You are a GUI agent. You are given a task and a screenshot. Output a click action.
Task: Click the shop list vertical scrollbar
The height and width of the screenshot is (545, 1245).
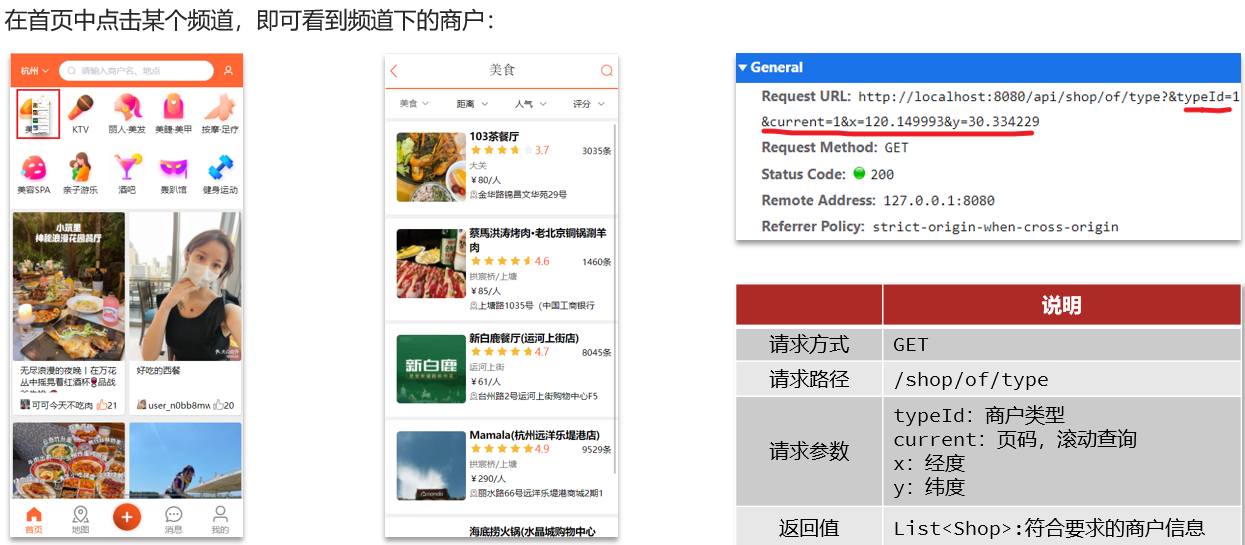[615, 300]
